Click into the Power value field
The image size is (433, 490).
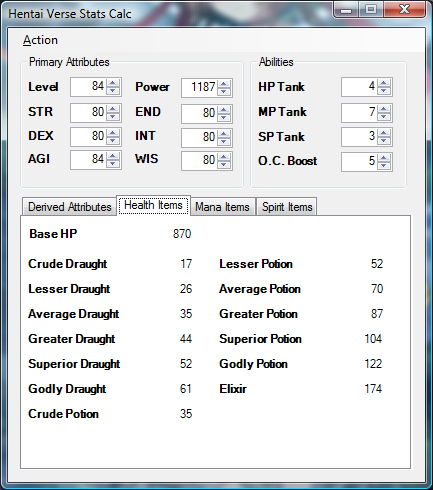[200, 87]
